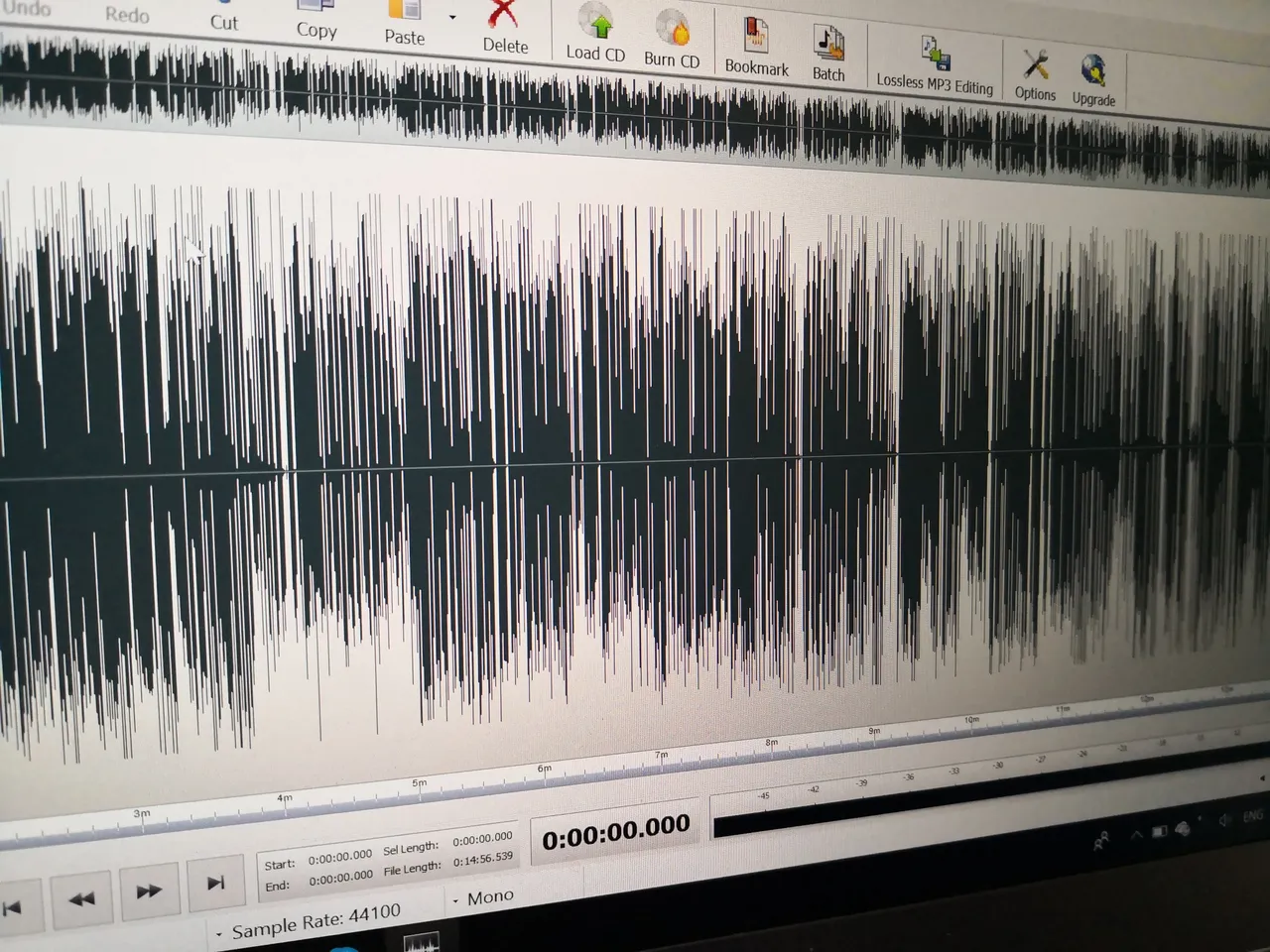Click the battery icon in the system tray

click(x=1159, y=831)
